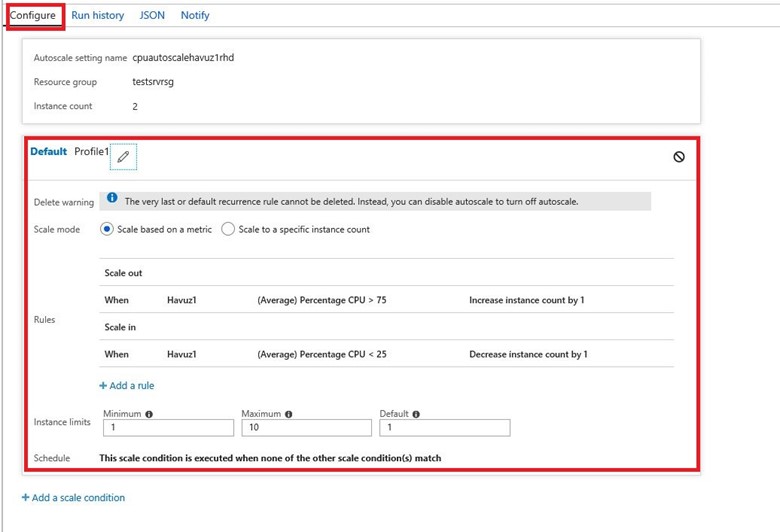
Task: Open the Configure tab
Action: pyautogui.click(x=33, y=16)
